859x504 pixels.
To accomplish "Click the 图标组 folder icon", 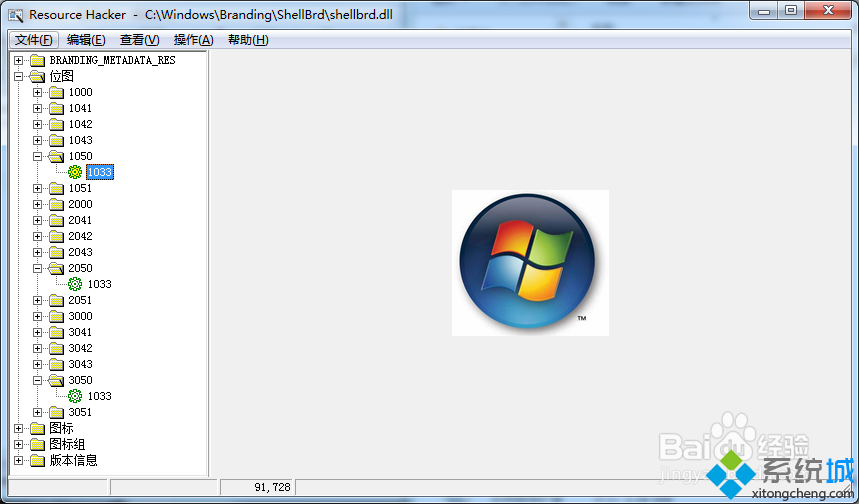I will [x=37, y=444].
